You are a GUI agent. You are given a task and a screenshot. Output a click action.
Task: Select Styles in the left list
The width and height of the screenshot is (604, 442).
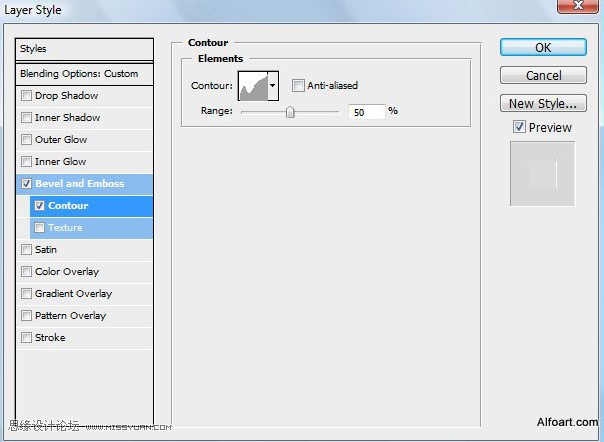pyautogui.click(x=84, y=49)
